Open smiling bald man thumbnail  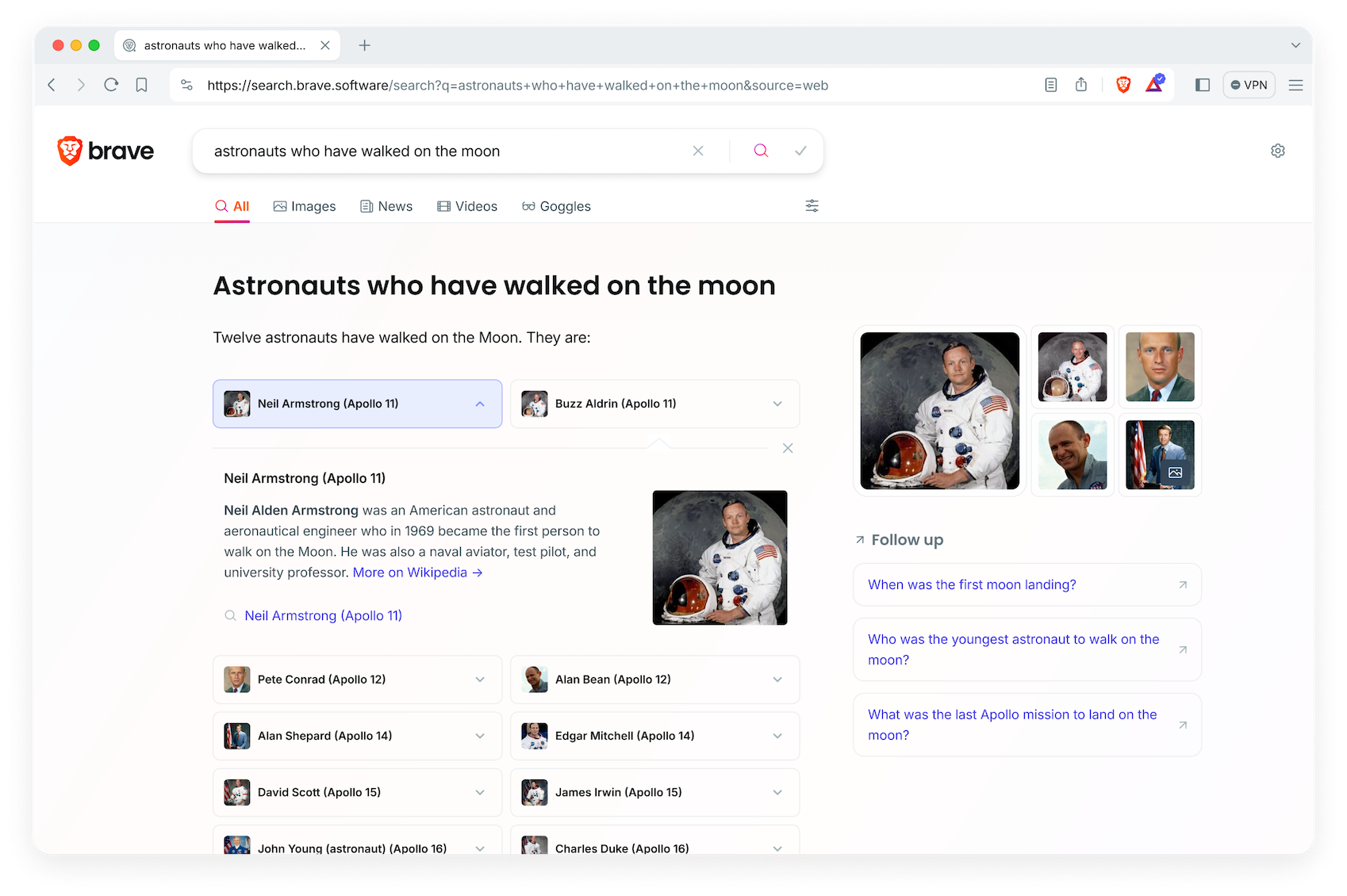[1073, 454]
